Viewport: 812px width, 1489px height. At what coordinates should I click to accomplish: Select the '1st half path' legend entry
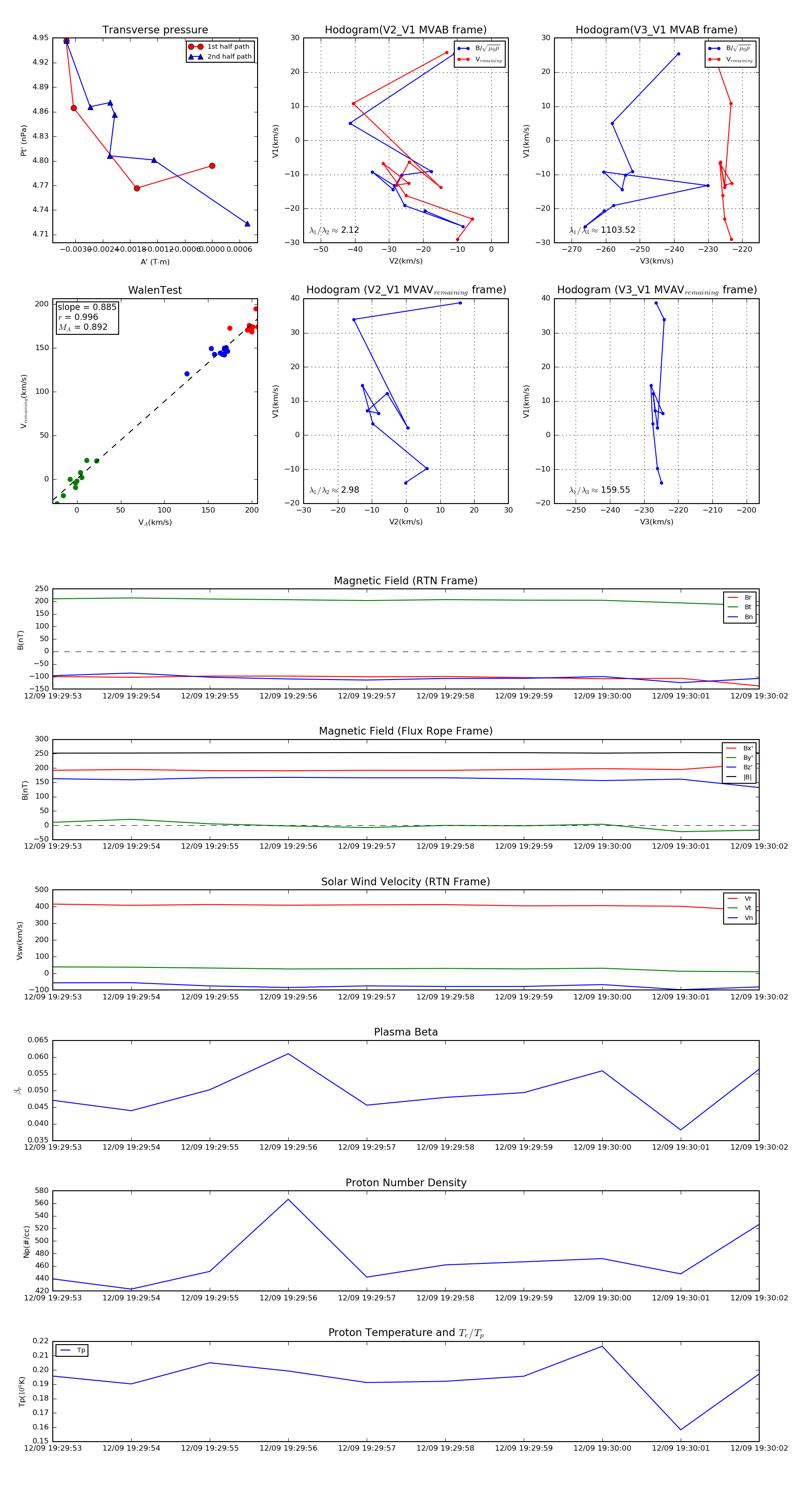click(x=220, y=47)
